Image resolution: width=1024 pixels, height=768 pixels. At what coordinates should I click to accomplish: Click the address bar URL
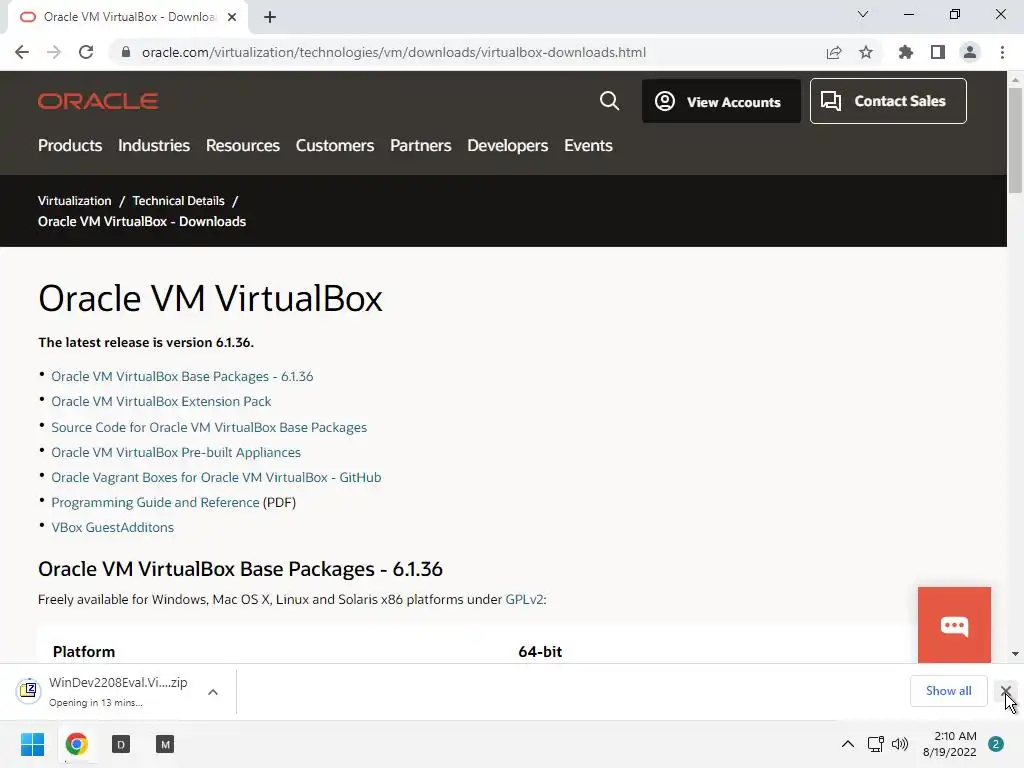[x=394, y=52]
